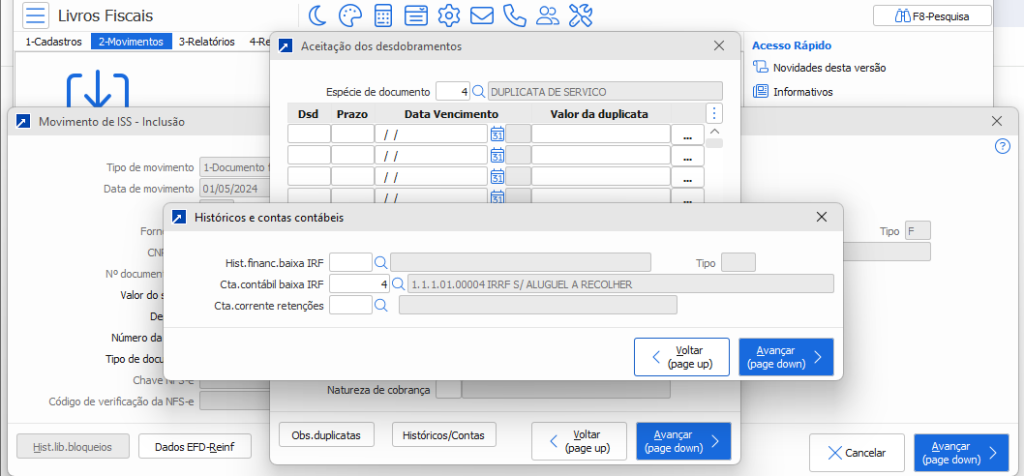Click ellipsis button in first duplicata row
This screenshot has height=476, width=1024.
[x=687, y=135]
